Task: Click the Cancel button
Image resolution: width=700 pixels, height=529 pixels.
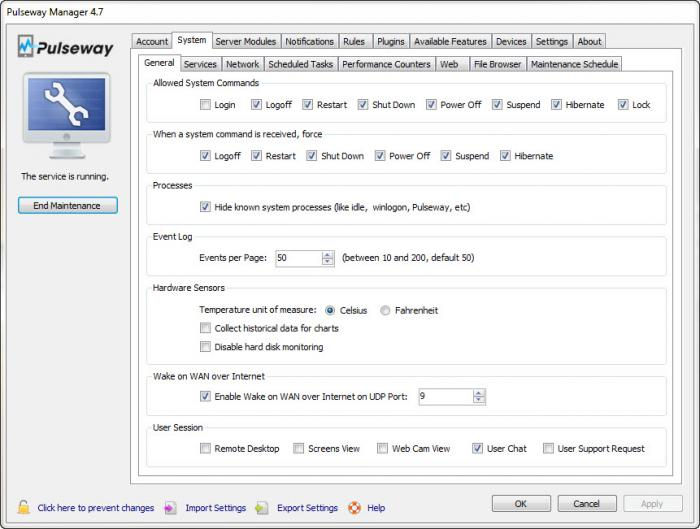Action: [587, 504]
